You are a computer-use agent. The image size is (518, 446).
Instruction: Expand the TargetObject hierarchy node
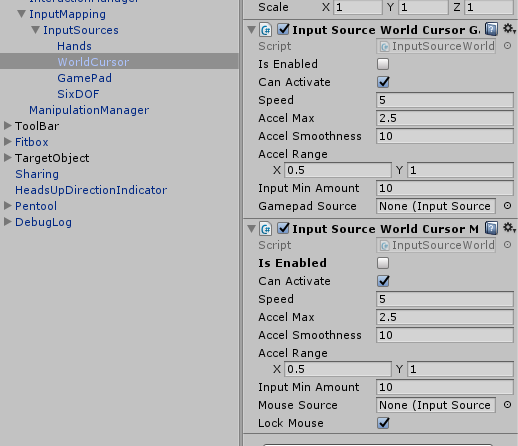[8, 158]
